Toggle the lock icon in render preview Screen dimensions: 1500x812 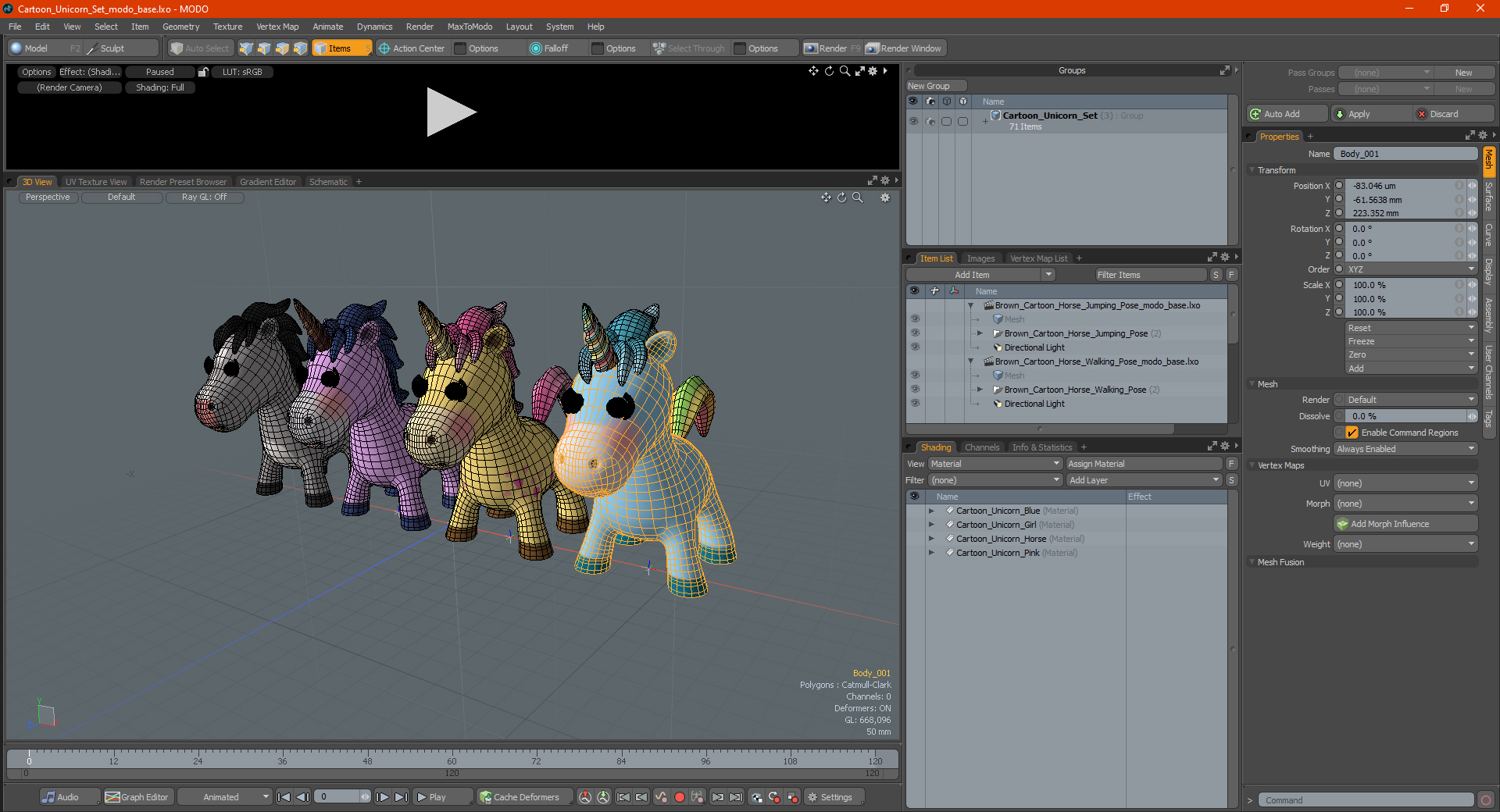(203, 72)
